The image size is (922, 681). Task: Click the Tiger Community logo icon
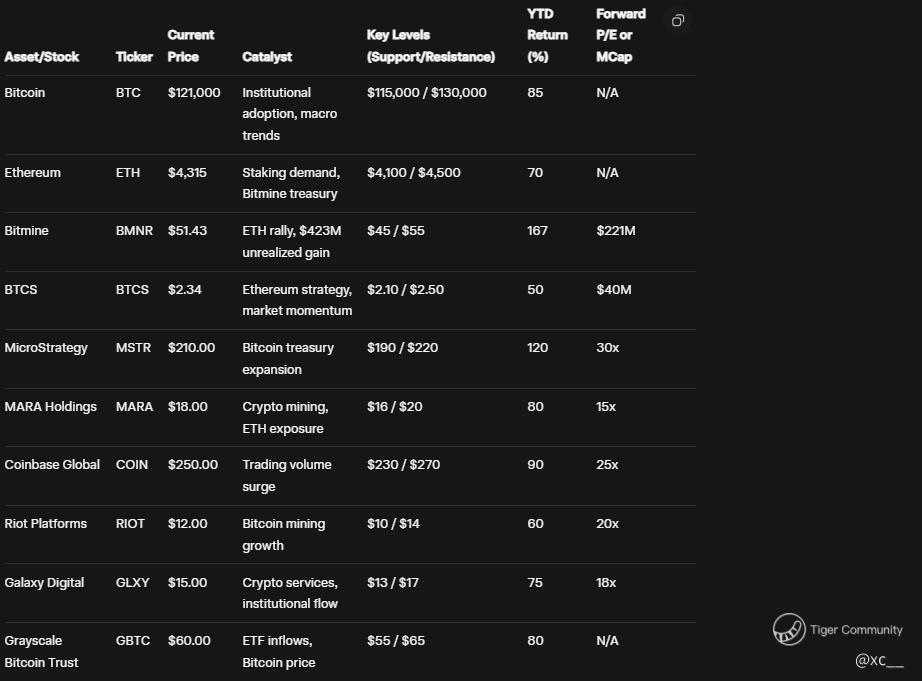coord(789,629)
